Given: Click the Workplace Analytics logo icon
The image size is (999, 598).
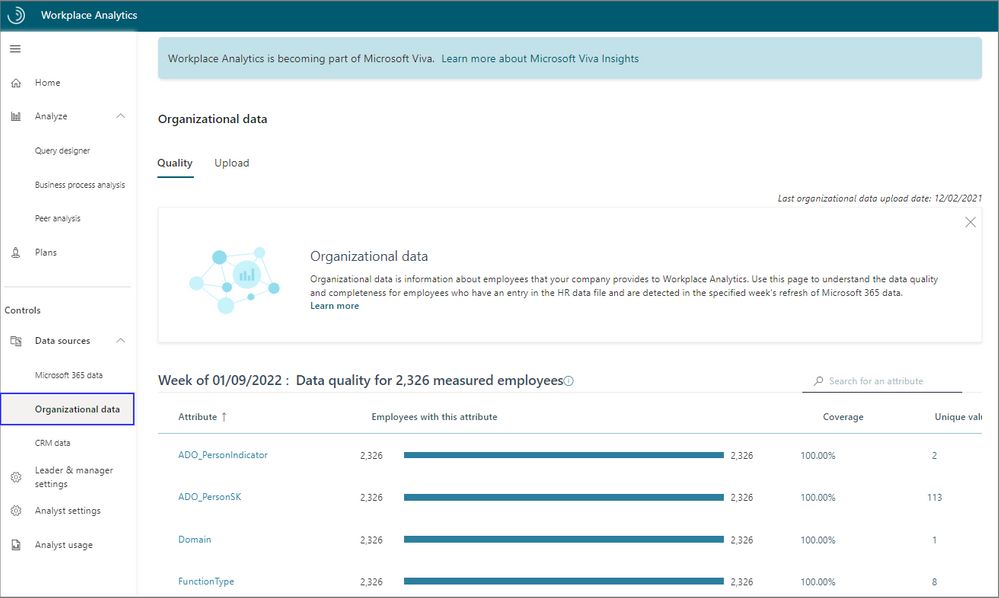Looking at the screenshot, I should (x=16, y=15).
